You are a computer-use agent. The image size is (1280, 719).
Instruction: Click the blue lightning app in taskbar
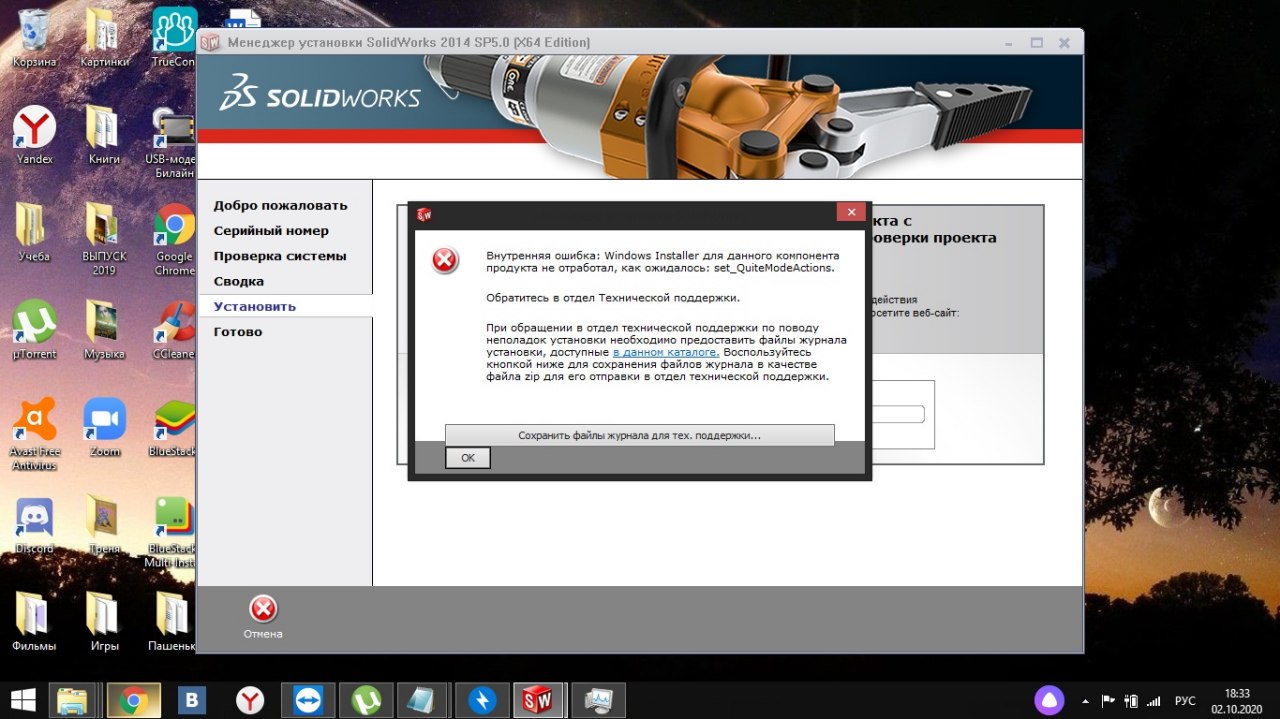[482, 700]
